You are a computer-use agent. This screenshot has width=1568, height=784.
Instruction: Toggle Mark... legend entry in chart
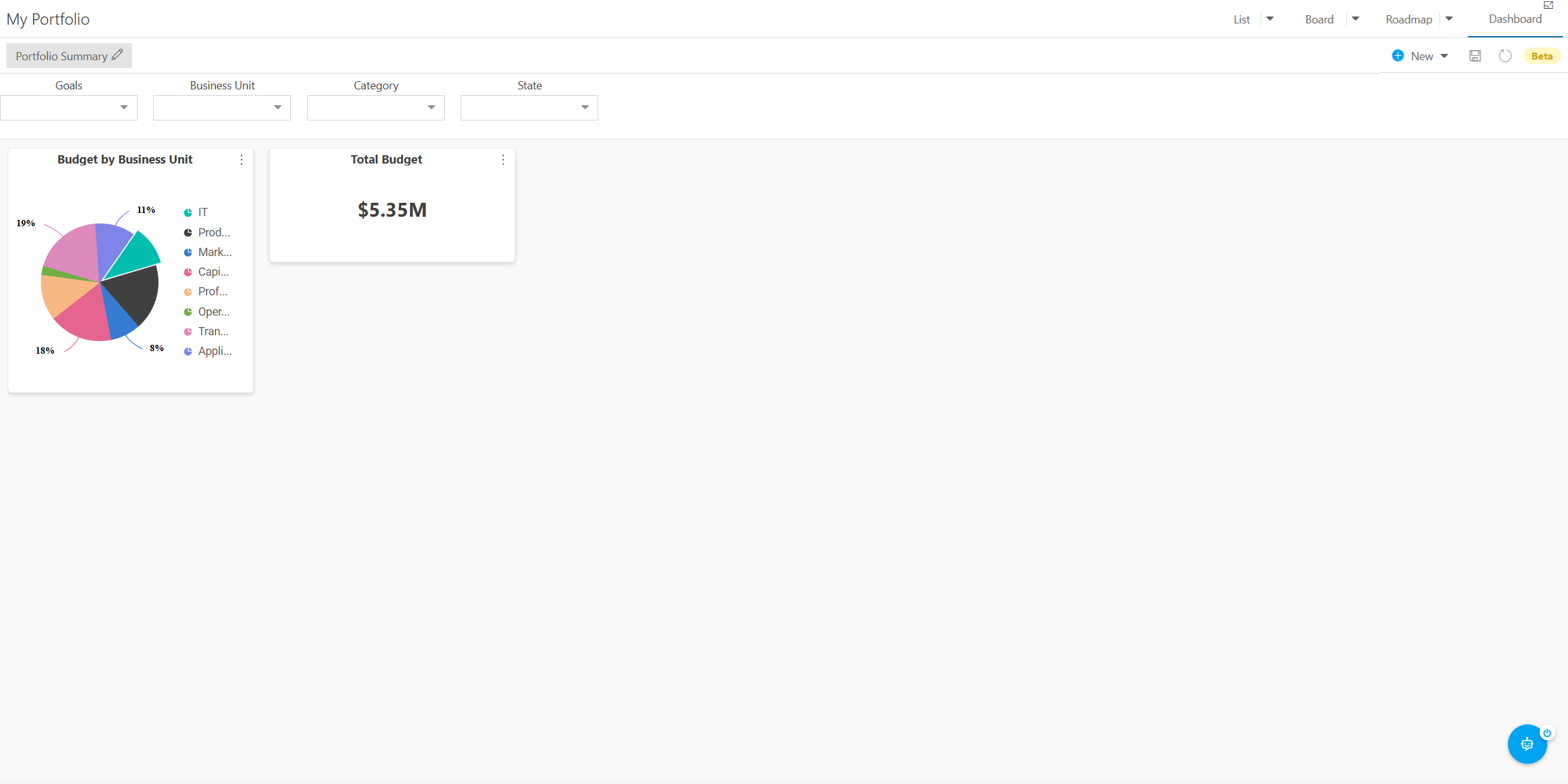click(x=208, y=252)
